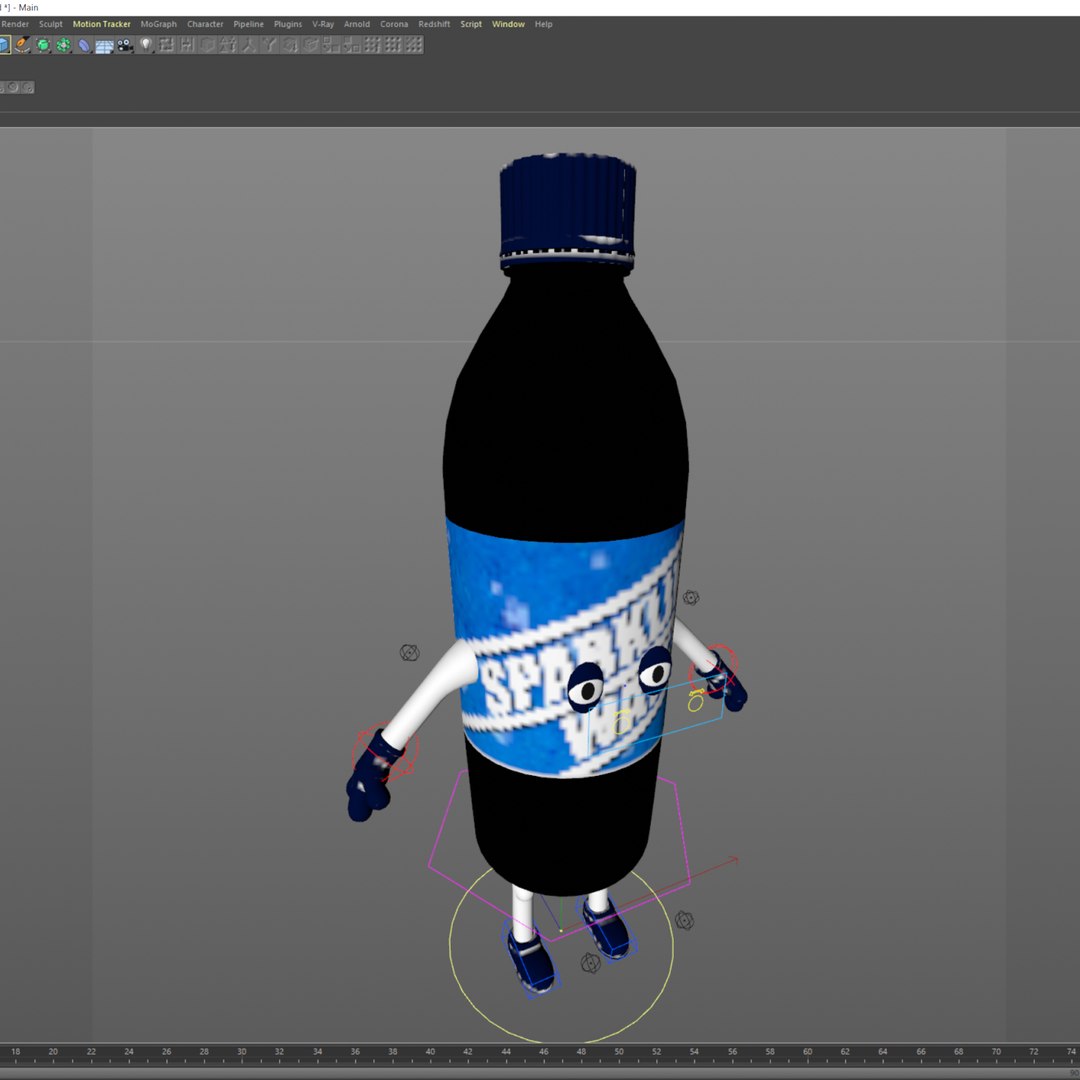This screenshot has width=1080, height=1080.
Task: Open the Sculpt menu
Action: point(50,24)
